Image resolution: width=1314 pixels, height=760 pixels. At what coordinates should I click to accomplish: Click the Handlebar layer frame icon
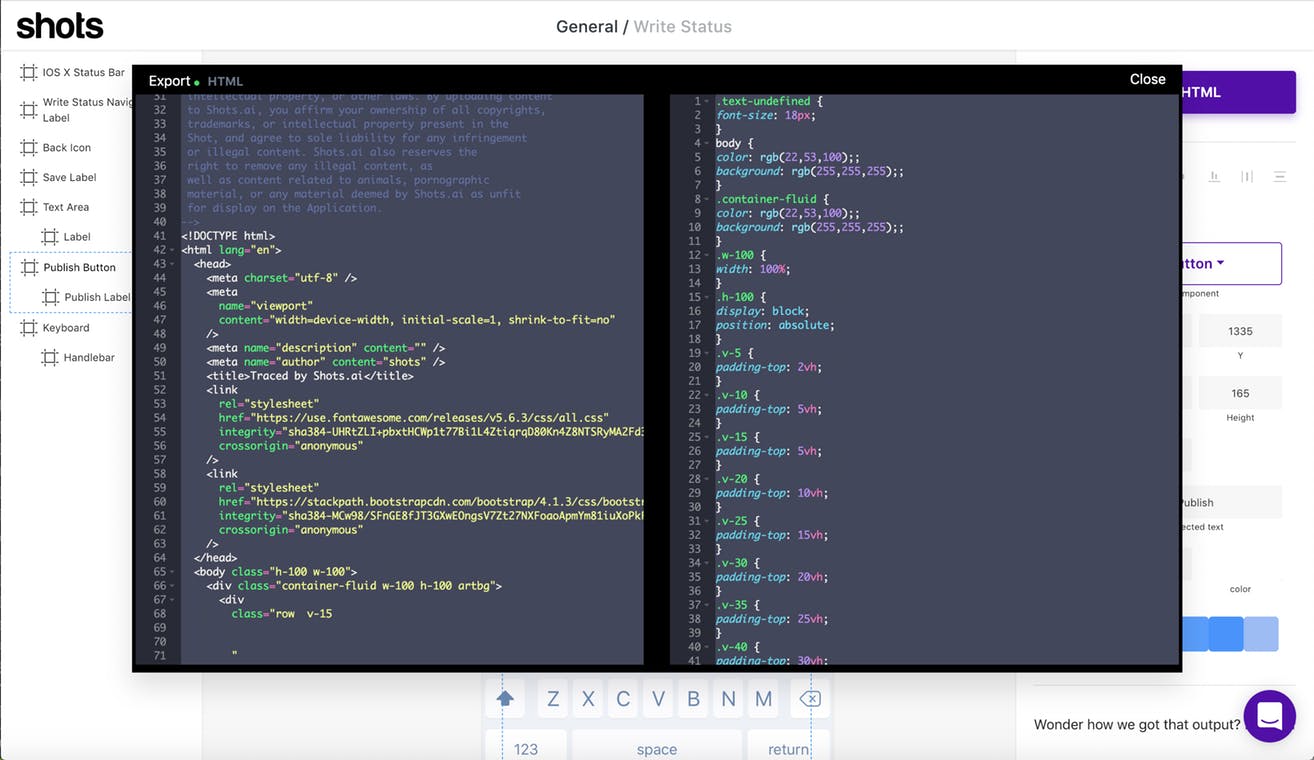50,358
